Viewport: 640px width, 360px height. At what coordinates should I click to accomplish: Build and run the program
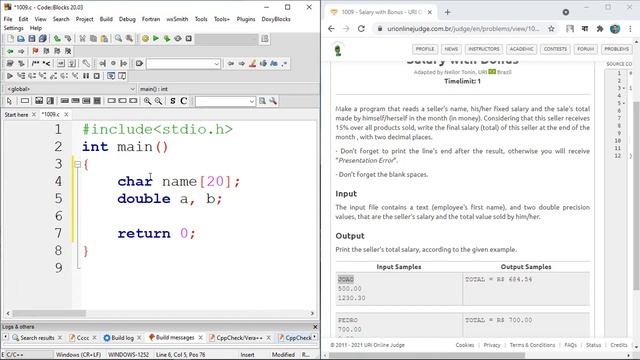point(167,38)
